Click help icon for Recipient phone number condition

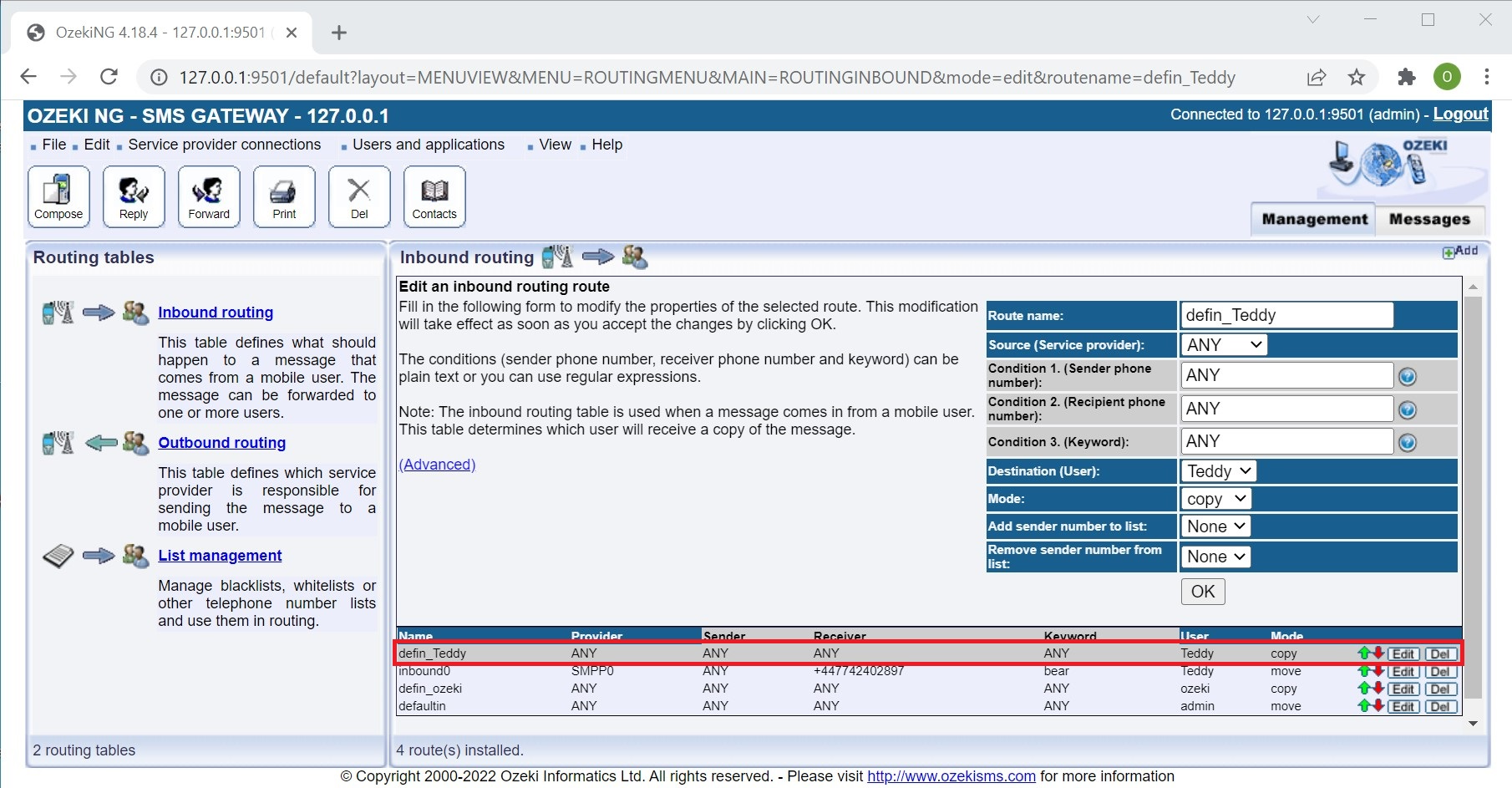coord(1408,409)
